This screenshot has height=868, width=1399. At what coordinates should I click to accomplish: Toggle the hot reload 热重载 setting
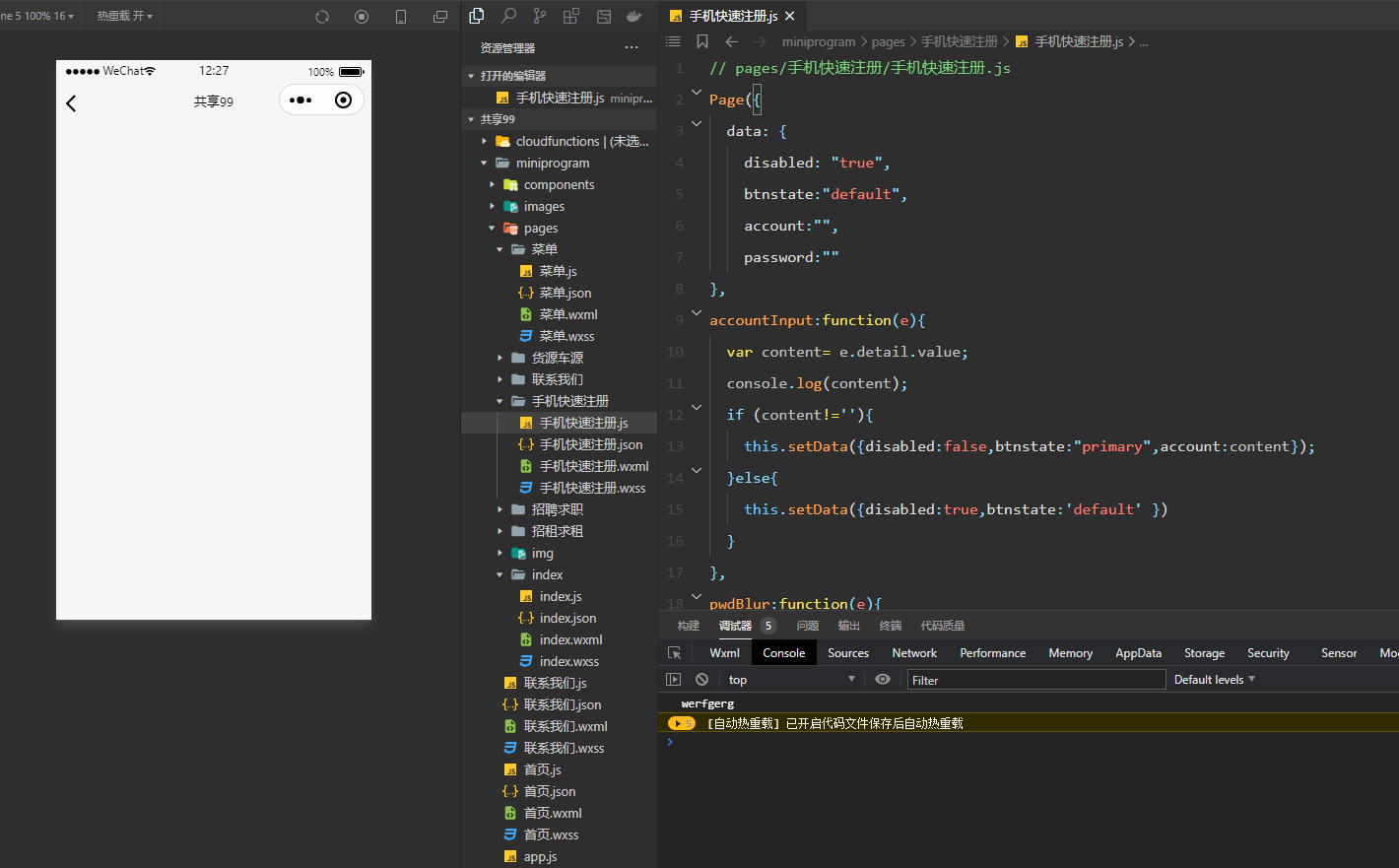pyautogui.click(x=124, y=17)
